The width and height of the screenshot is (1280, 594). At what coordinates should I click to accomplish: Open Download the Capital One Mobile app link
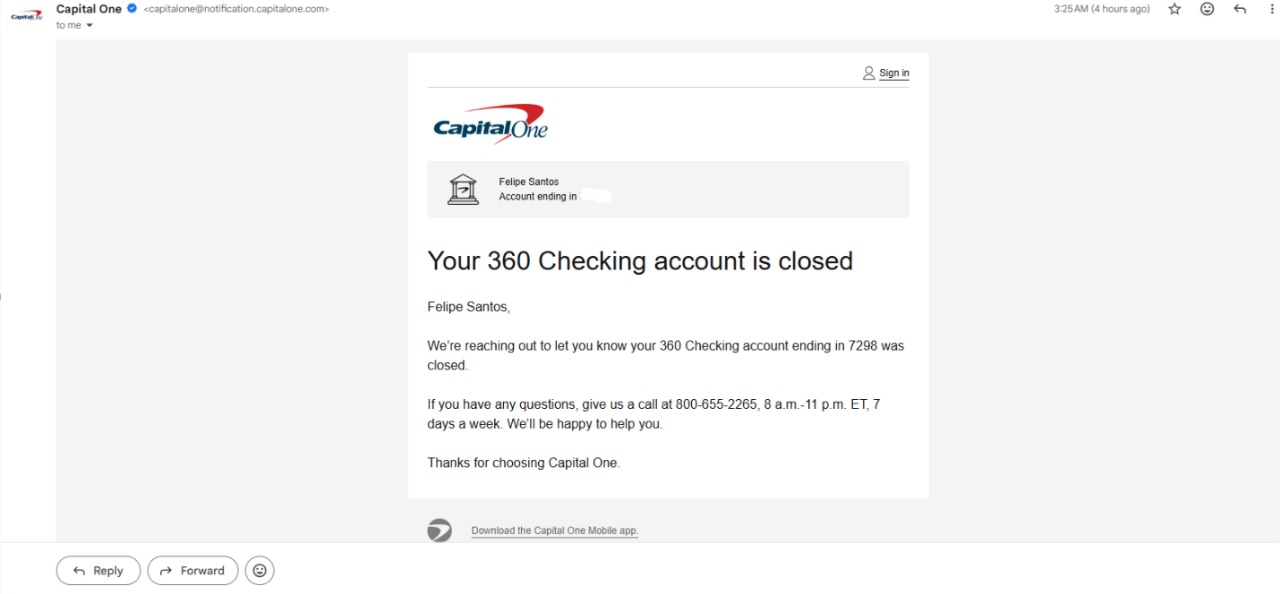coord(554,531)
